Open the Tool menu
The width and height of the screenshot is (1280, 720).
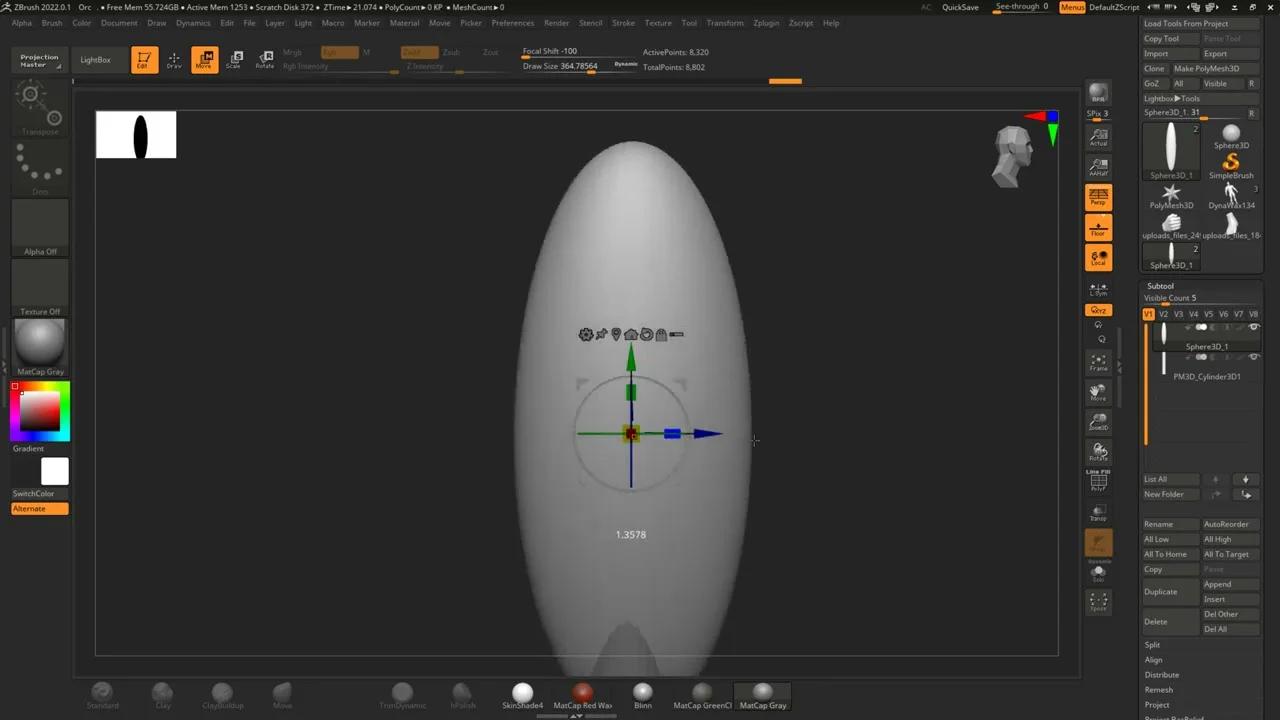click(x=688, y=23)
